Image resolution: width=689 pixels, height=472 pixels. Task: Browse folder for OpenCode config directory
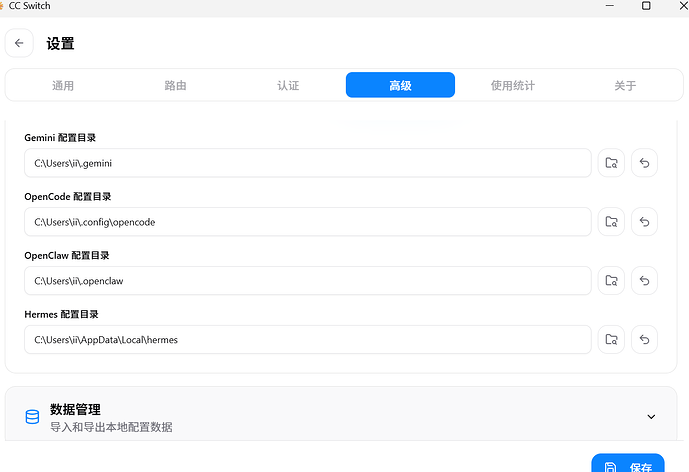[x=611, y=222]
